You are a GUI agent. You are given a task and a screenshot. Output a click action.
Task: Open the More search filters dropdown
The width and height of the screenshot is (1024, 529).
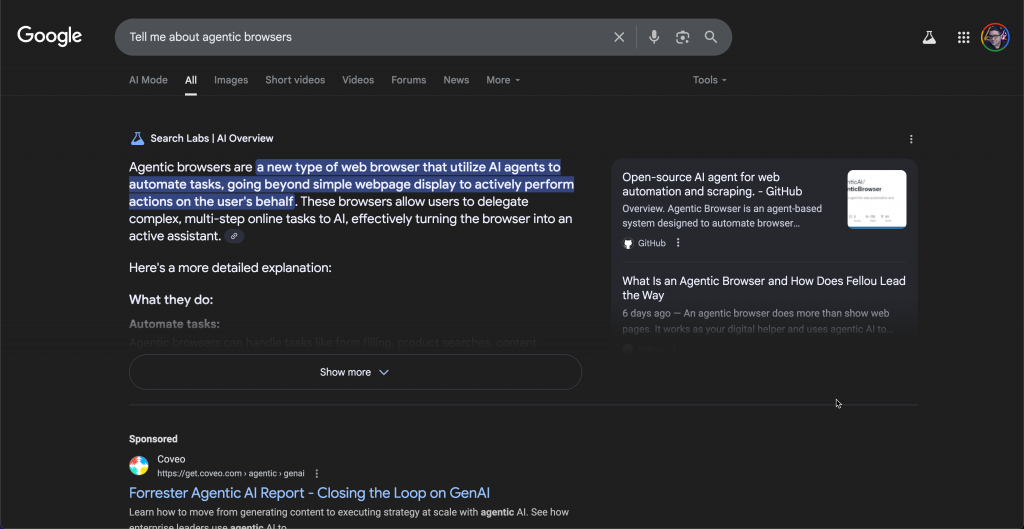[x=503, y=80]
